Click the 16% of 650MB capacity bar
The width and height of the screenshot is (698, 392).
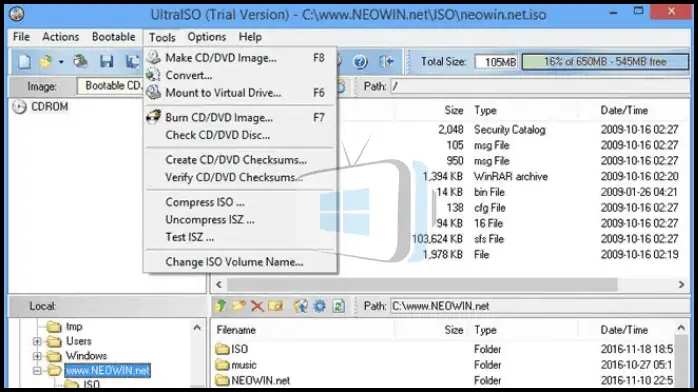tap(605, 61)
